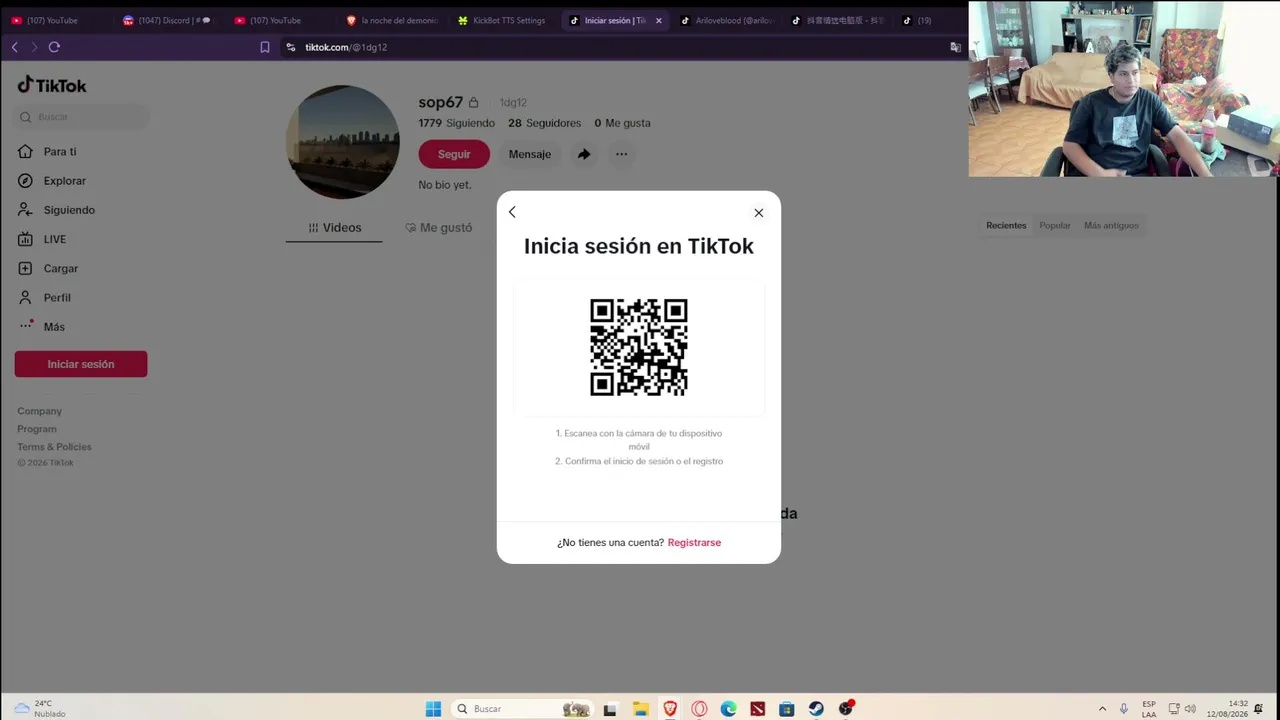The height and width of the screenshot is (720, 1280).
Task: Switch to the la noche del demonio tab
Action: coord(392,20)
